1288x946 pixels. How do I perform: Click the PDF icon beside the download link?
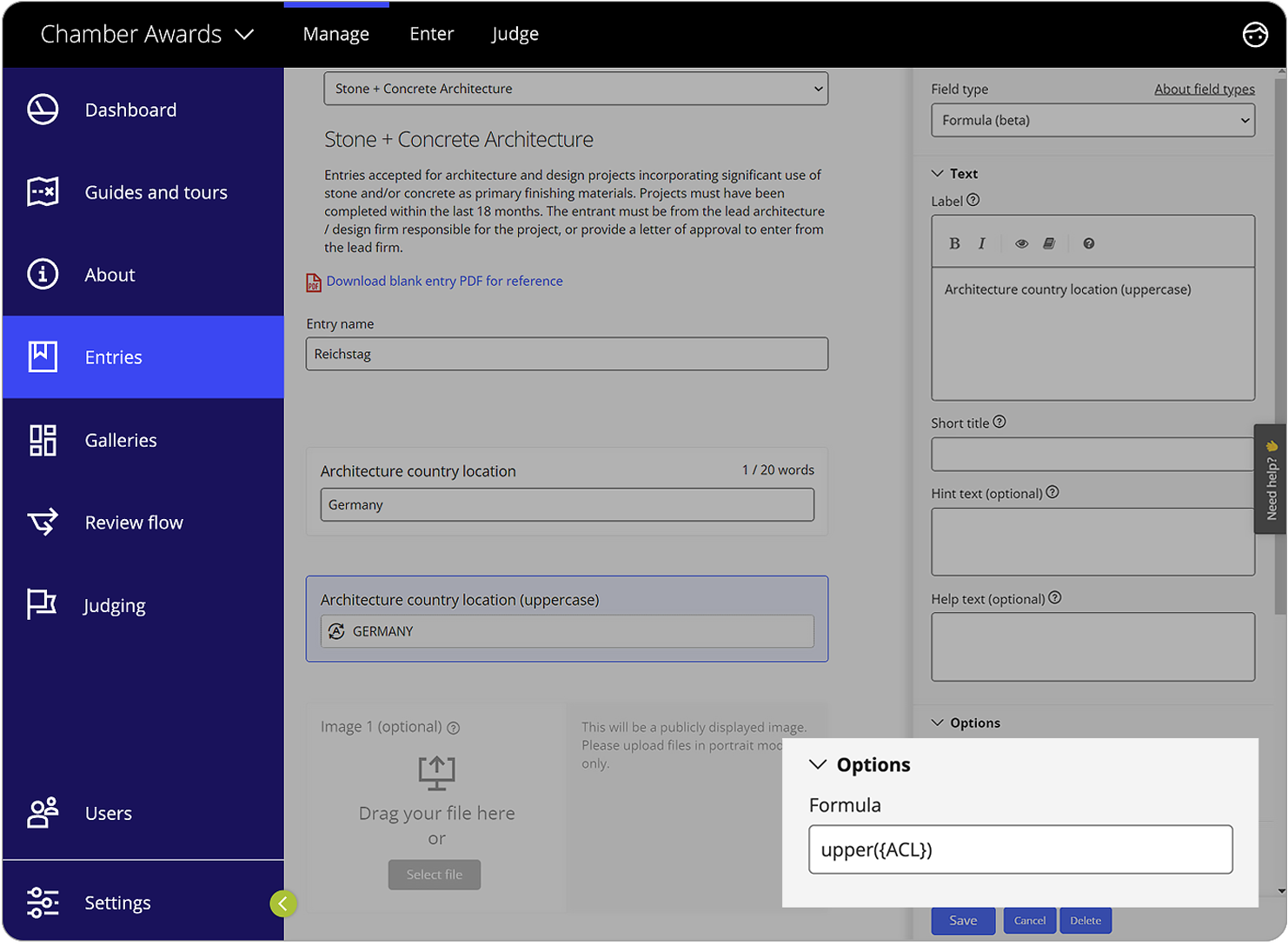click(x=313, y=283)
